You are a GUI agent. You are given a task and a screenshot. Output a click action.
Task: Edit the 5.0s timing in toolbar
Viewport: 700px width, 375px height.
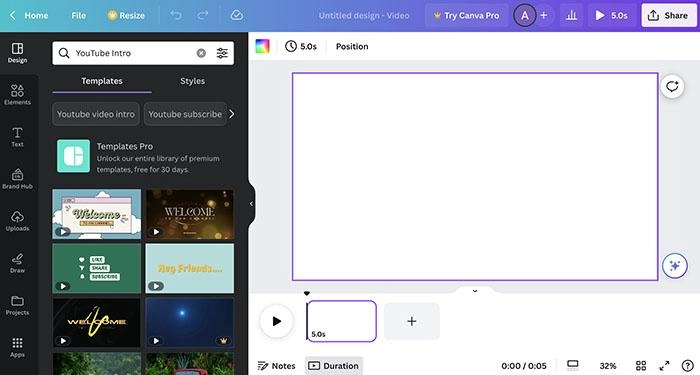coord(301,46)
